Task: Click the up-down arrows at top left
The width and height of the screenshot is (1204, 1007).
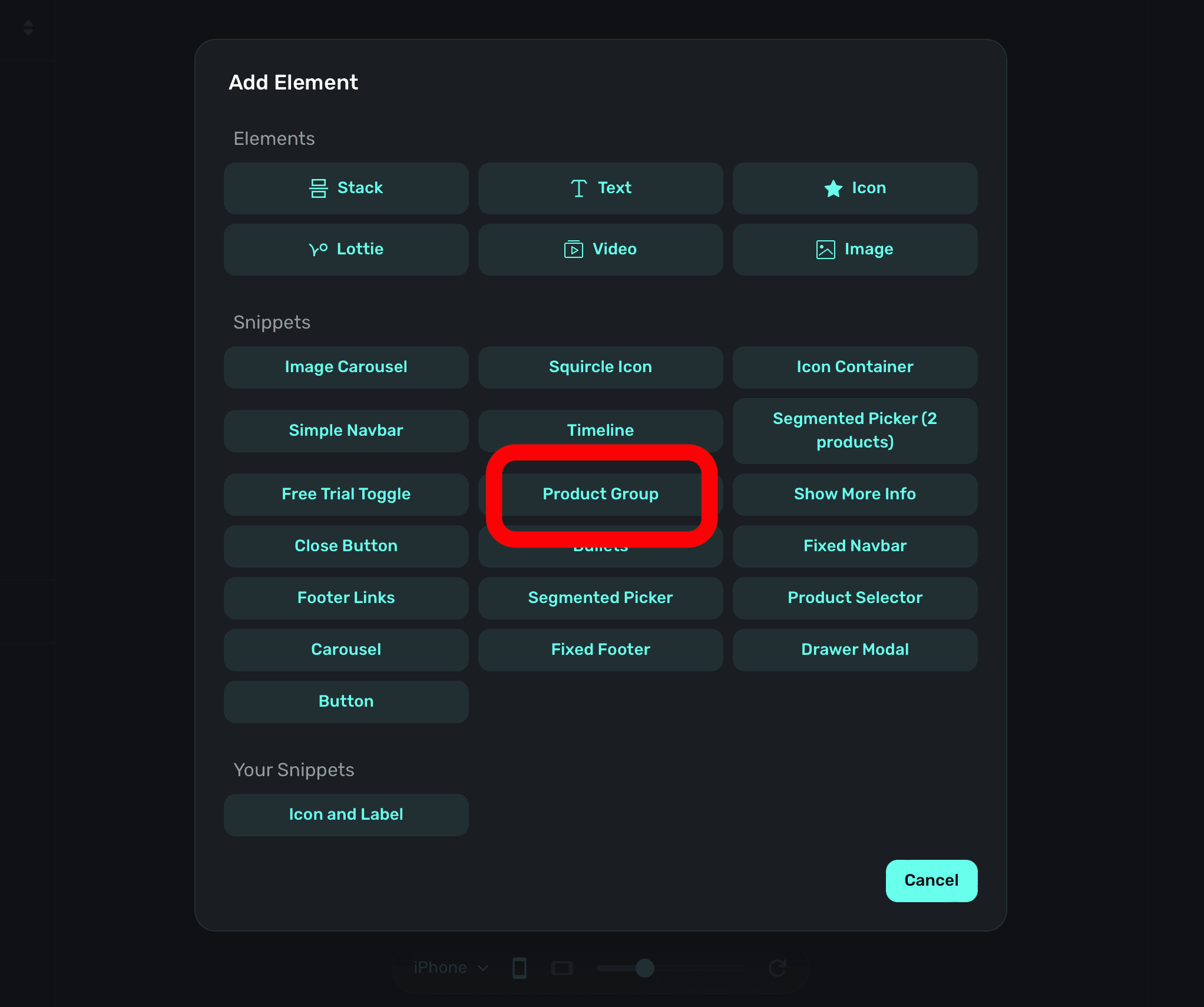Action: click(28, 28)
